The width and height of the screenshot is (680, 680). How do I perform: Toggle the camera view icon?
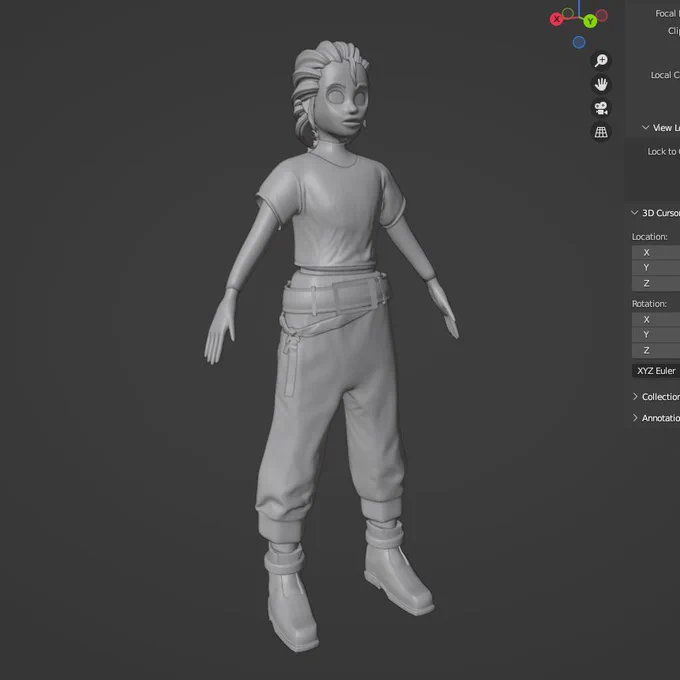pyautogui.click(x=601, y=108)
